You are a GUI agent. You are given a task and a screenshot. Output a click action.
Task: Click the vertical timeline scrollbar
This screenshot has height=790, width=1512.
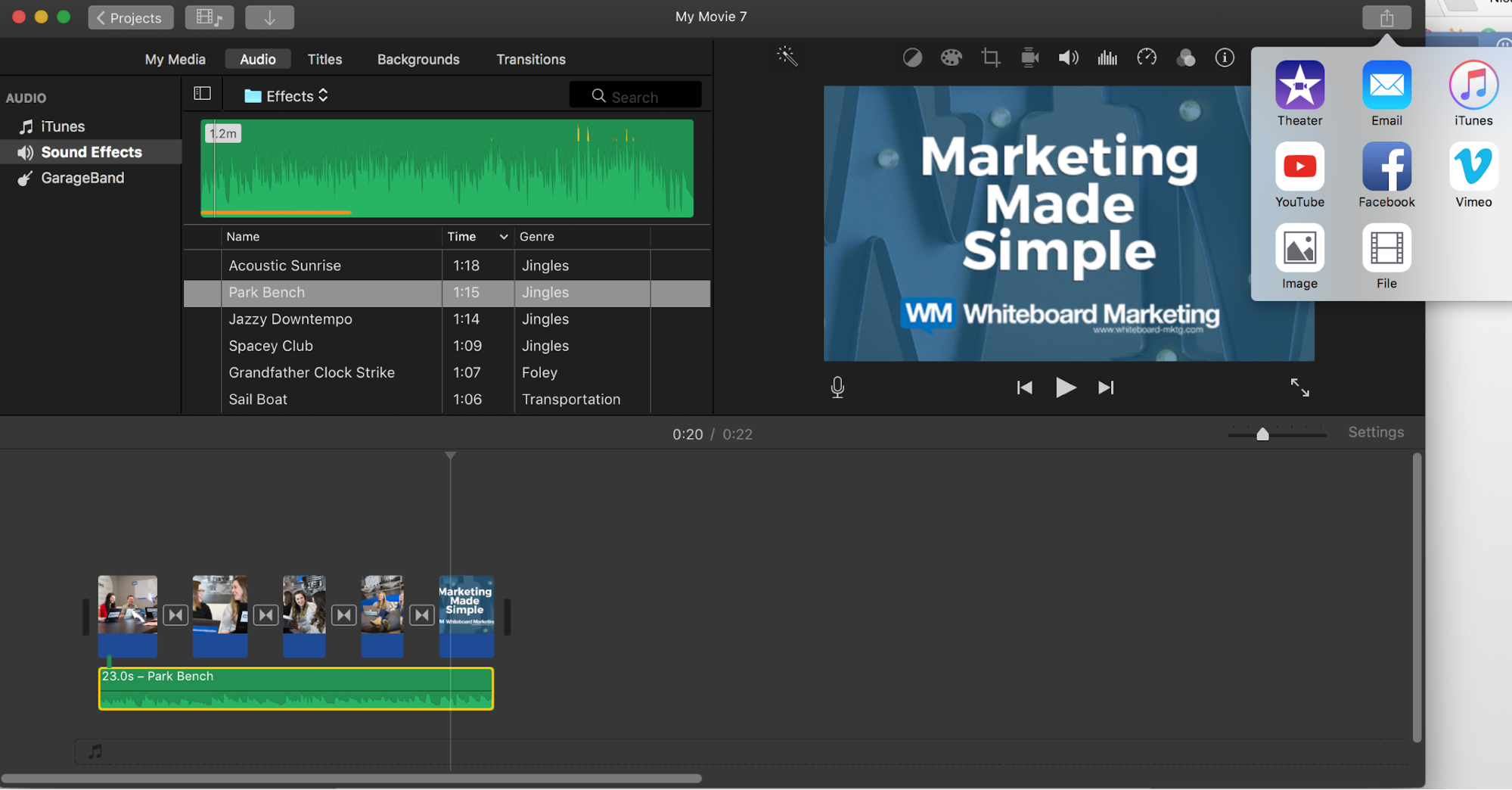pyautogui.click(x=1417, y=598)
